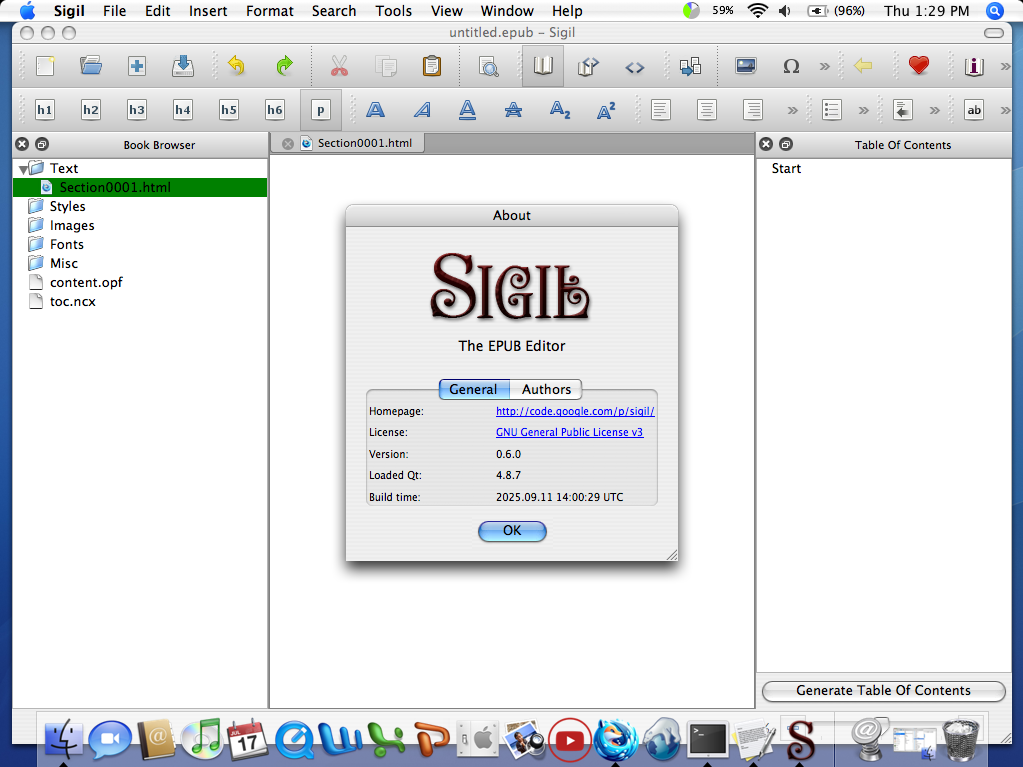The image size is (1023, 767).
Task: Click the New file toolbar icon
Action: pos(45,66)
